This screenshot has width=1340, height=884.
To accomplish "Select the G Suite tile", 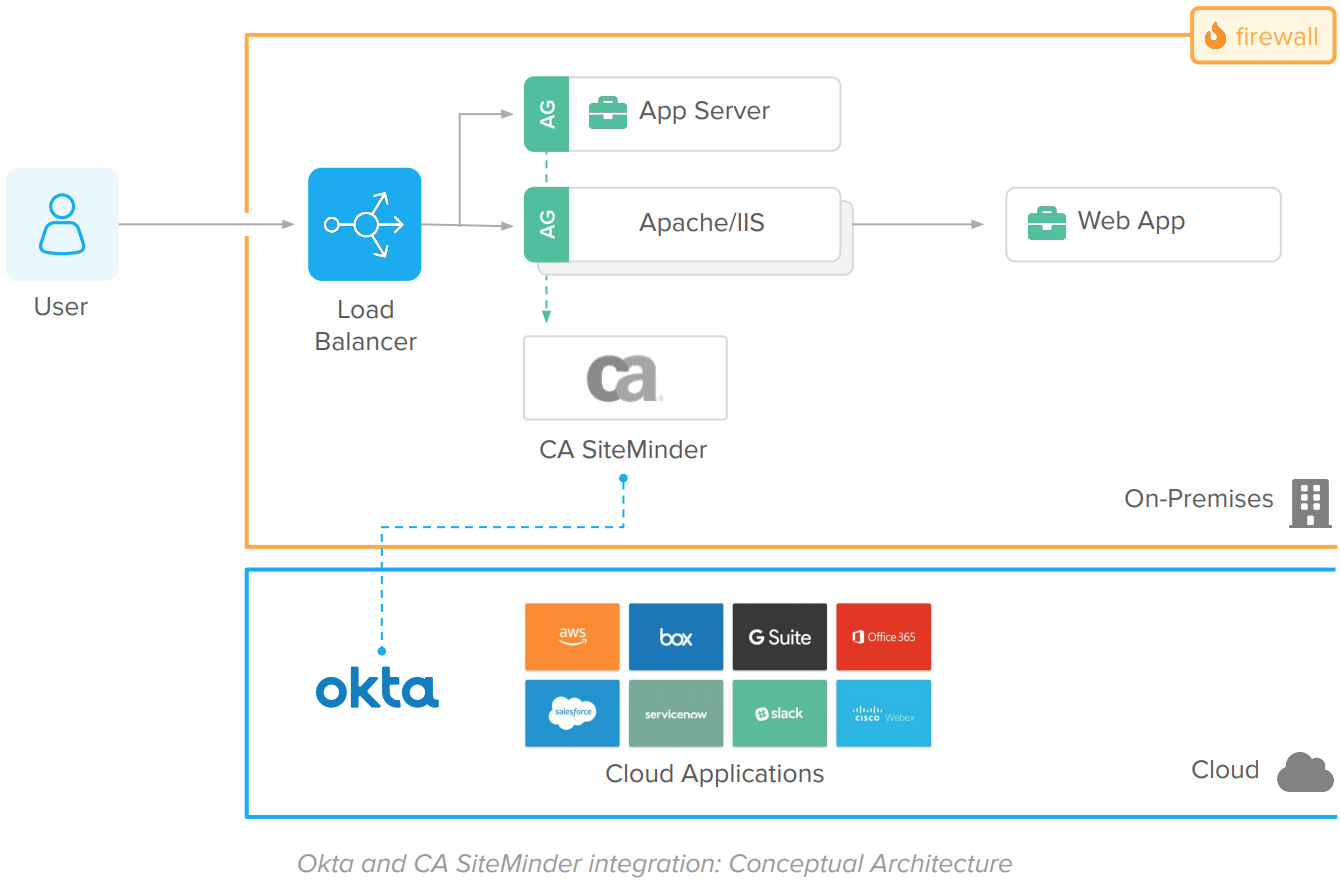I will point(780,636).
